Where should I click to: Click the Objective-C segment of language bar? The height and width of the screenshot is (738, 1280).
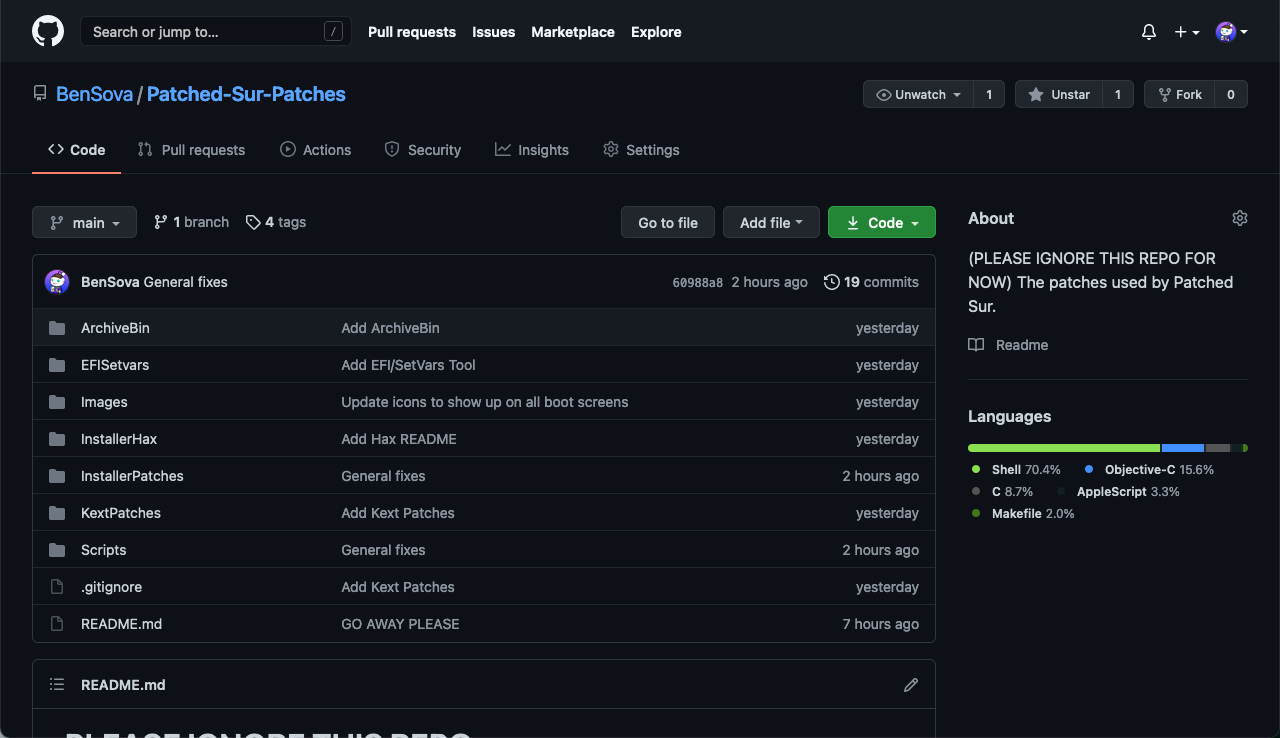pos(1183,448)
